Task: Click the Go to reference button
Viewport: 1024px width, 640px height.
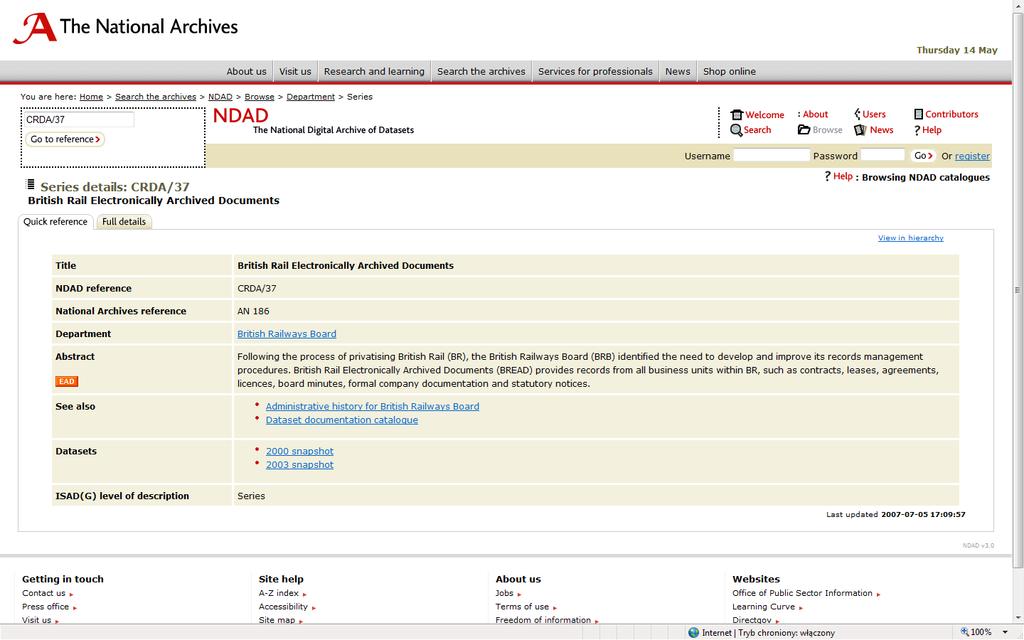Action: click(x=65, y=139)
